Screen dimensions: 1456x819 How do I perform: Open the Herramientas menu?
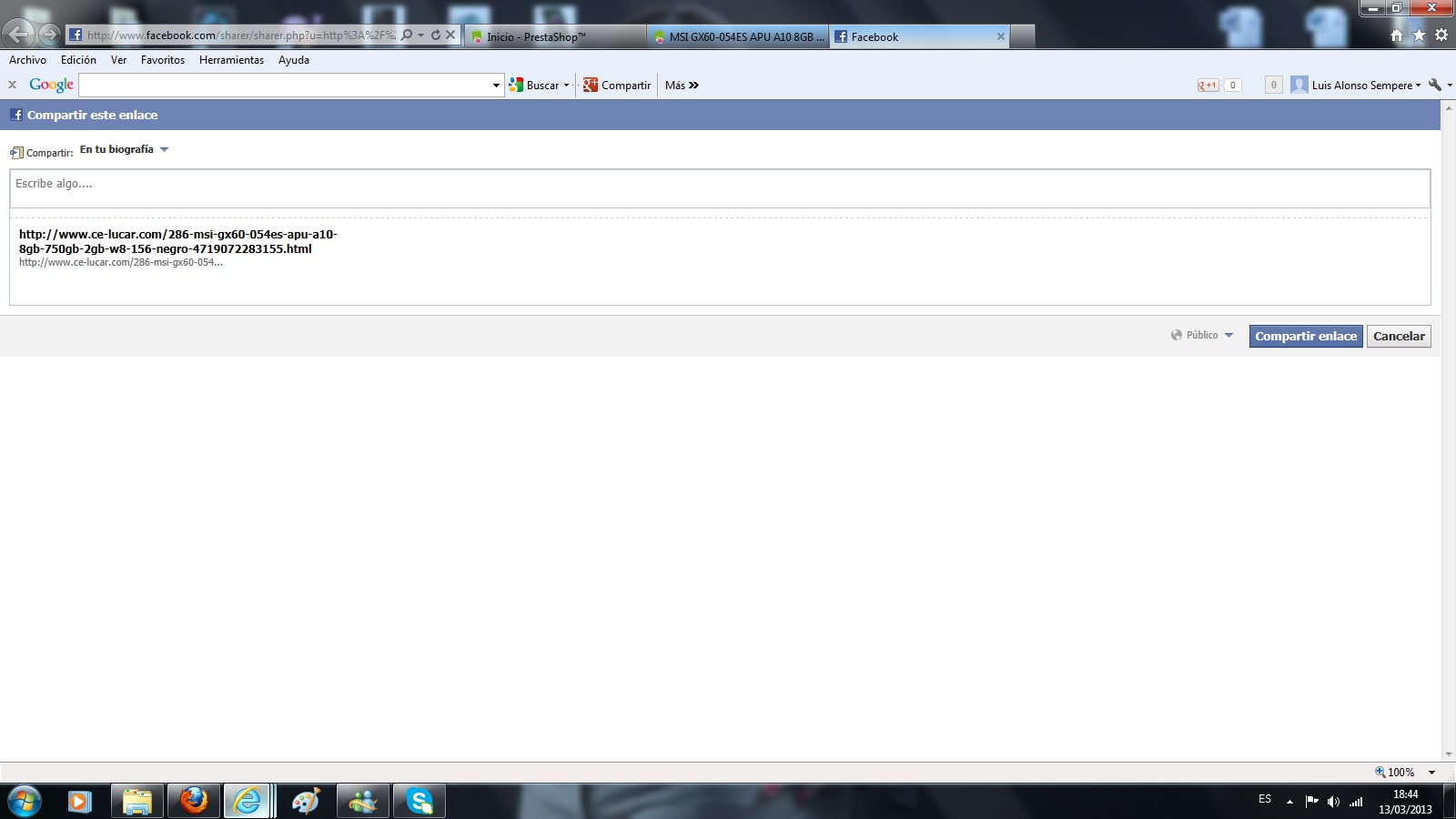coord(231,60)
